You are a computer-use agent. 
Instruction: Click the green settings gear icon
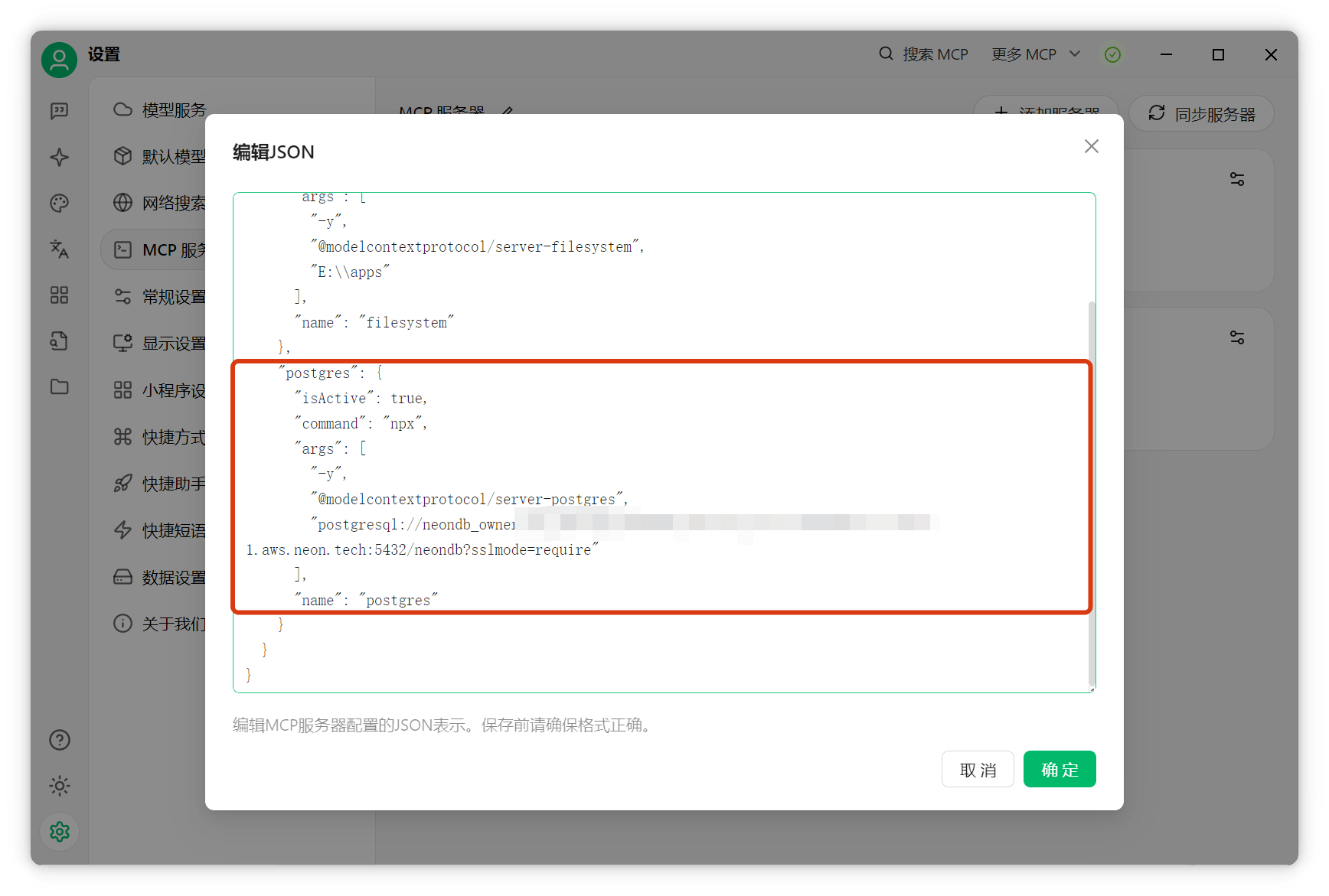coord(59,832)
